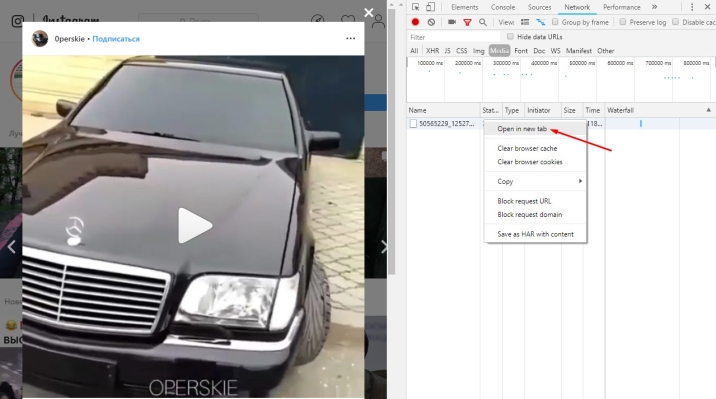
Task: Clear the network log icon
Action: point(431,22)
